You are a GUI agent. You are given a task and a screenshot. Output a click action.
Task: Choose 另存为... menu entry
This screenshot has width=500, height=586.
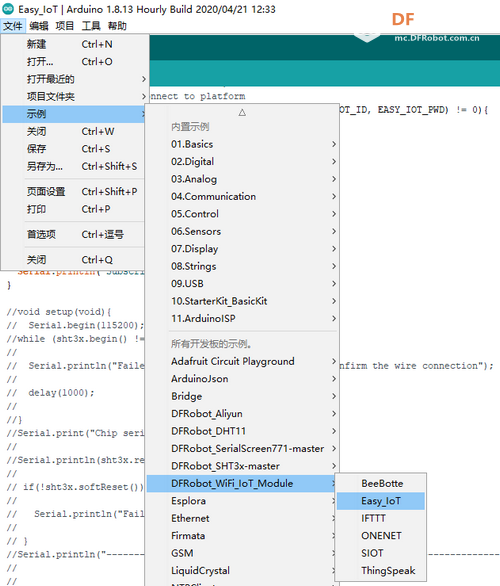[x=74, y=166]
